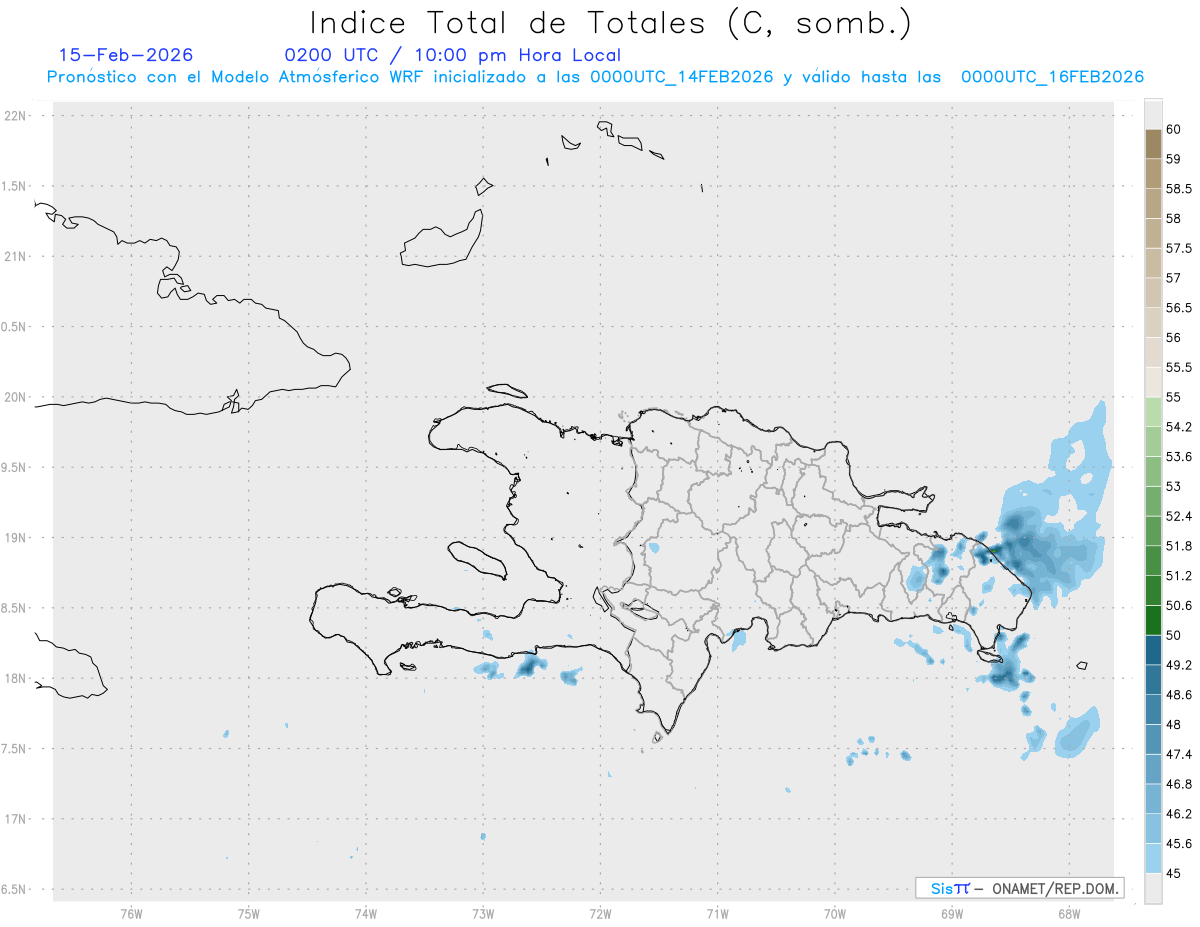This screenshot has width=1200, height=927.
Task: Click the colorbar value '55.5'
Action: [1179, 367]
